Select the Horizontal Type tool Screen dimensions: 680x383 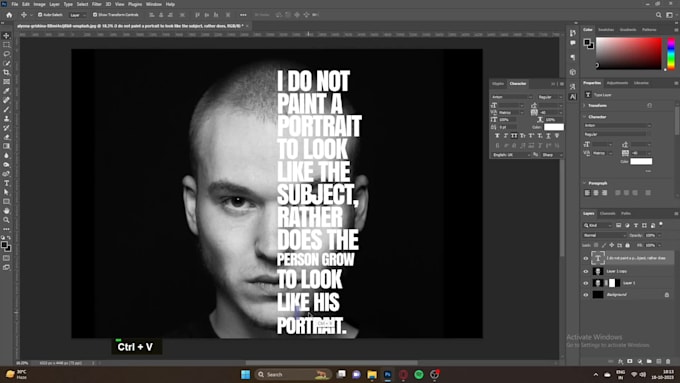pos(7,183)
